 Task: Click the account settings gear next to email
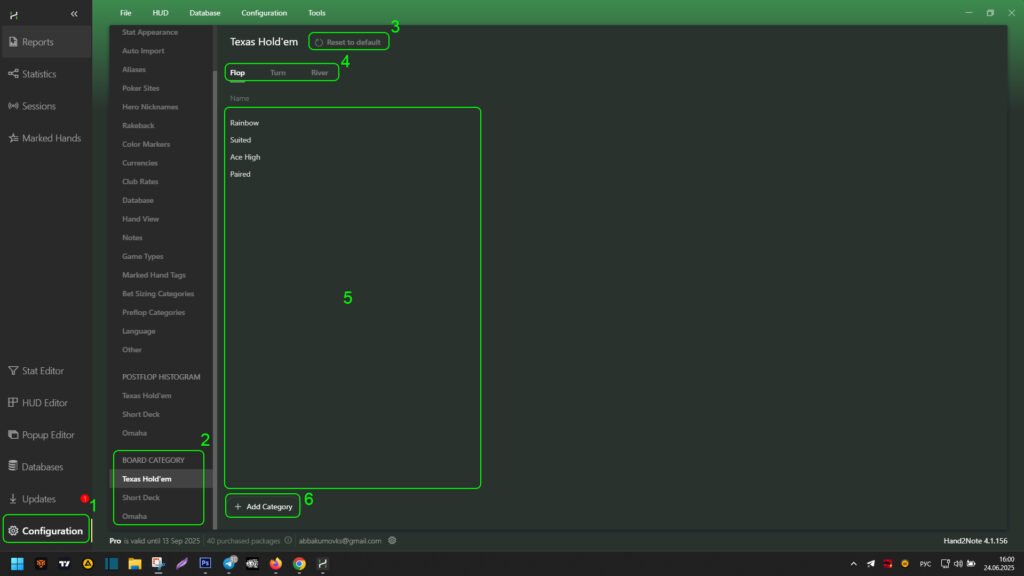point(393,541)
